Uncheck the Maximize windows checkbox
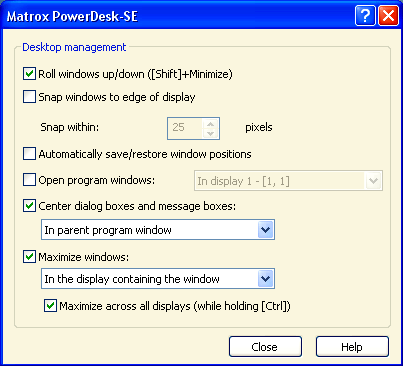 click(29, 257)
